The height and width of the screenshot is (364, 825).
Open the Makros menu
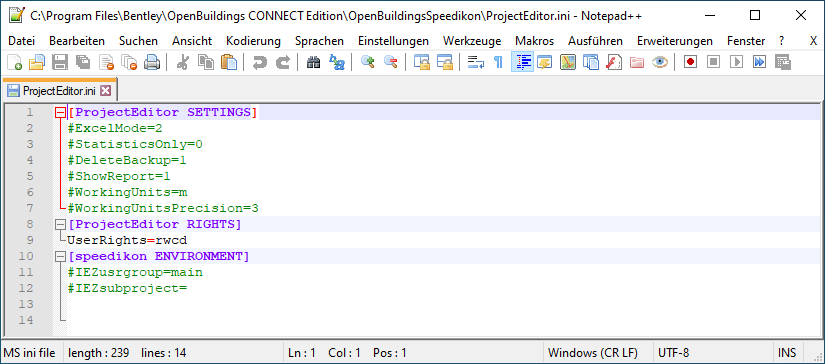pyautogui.click(x=535, y=41)
